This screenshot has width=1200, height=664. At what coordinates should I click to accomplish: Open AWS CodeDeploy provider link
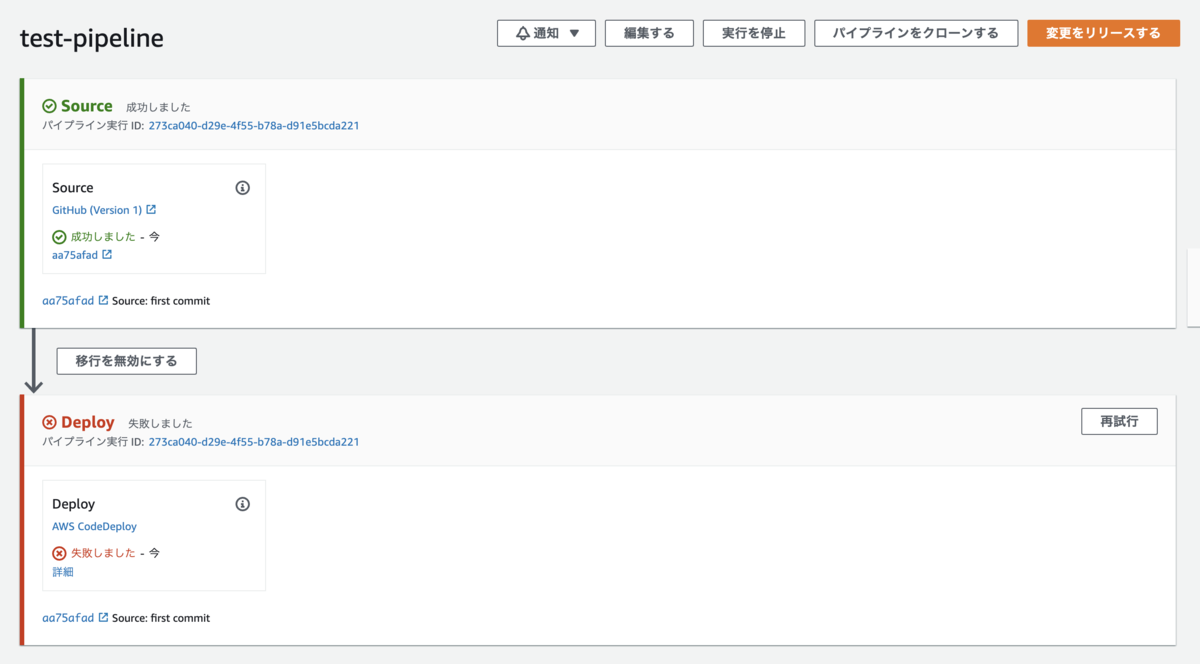94,526
